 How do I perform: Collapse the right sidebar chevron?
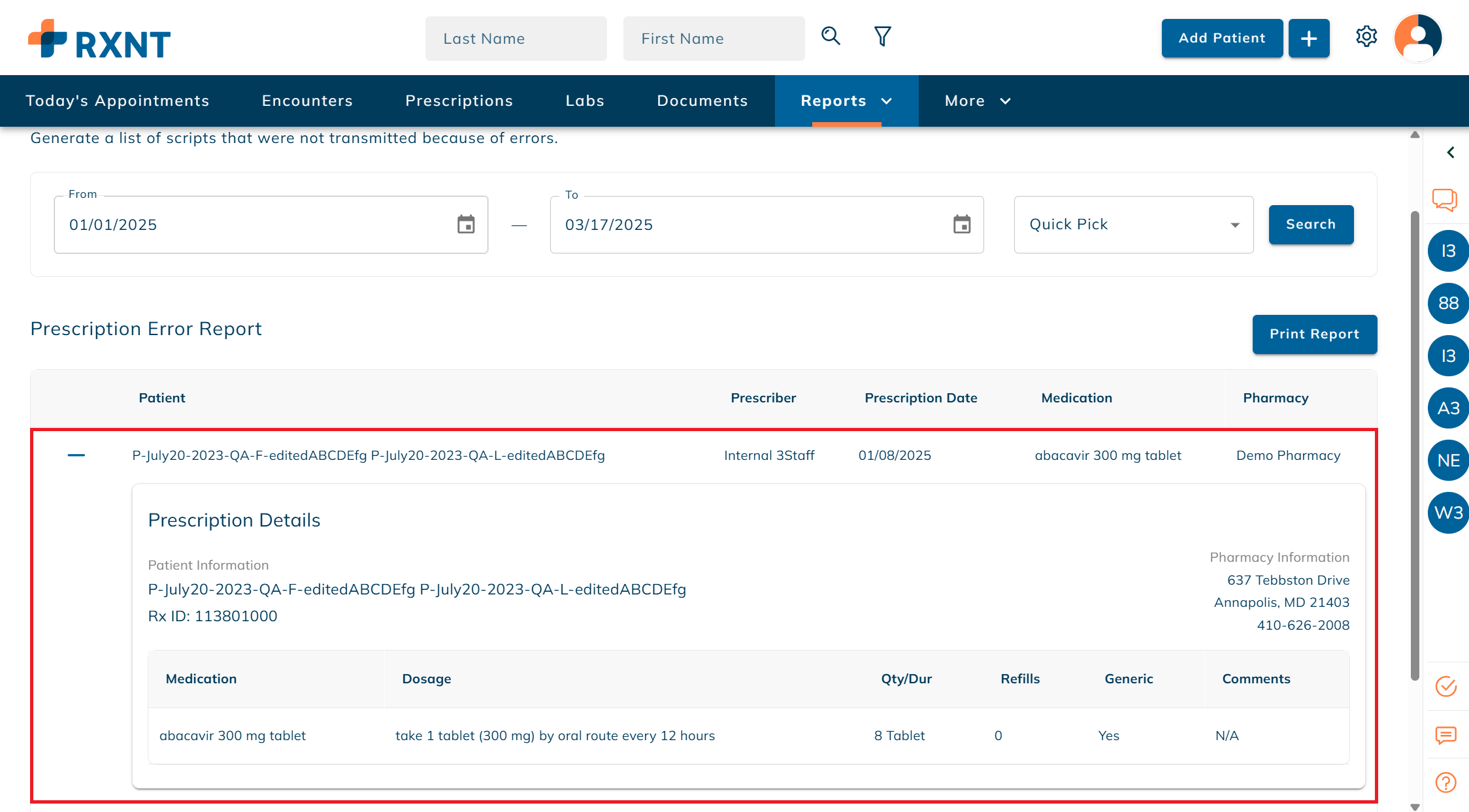click(x=1450, y=152)
